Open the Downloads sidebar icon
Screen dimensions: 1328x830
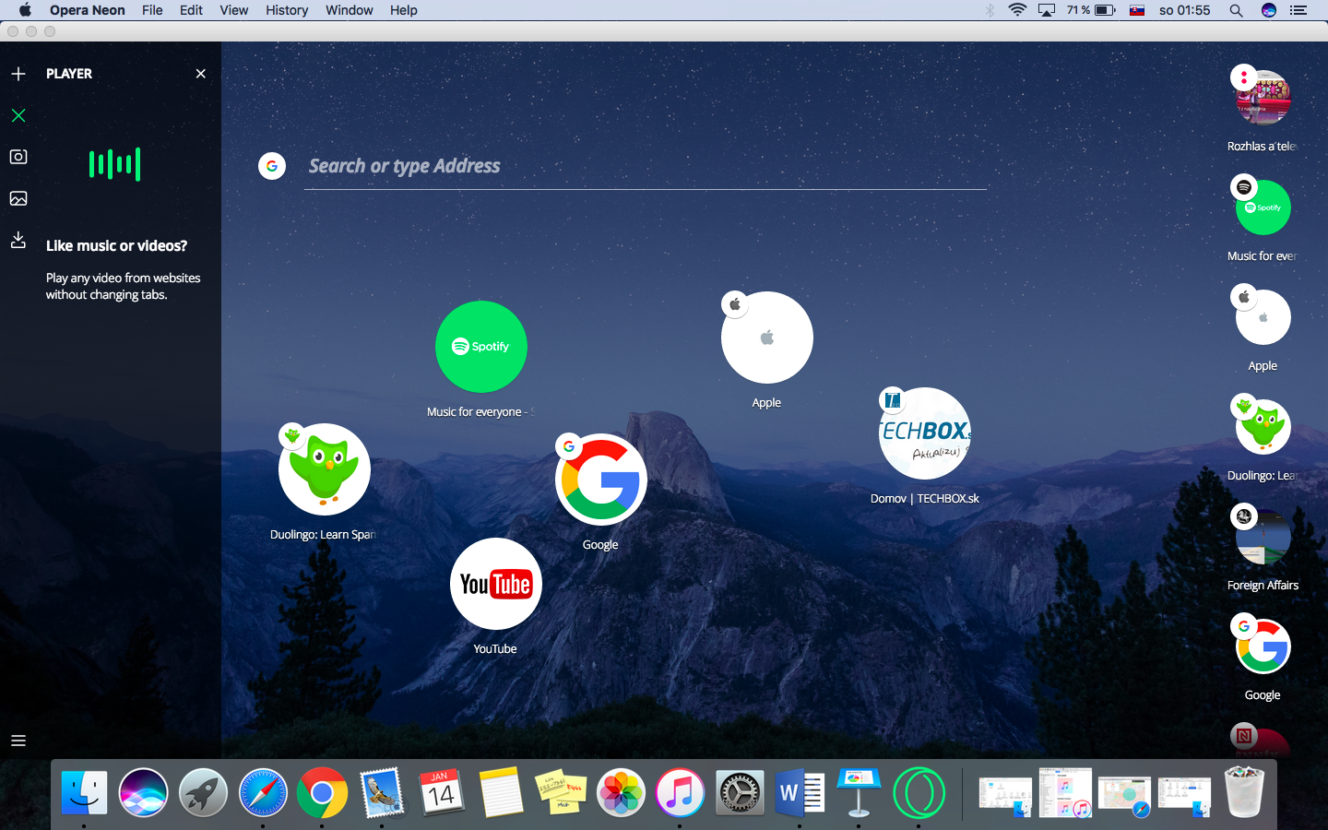(18, 240)
